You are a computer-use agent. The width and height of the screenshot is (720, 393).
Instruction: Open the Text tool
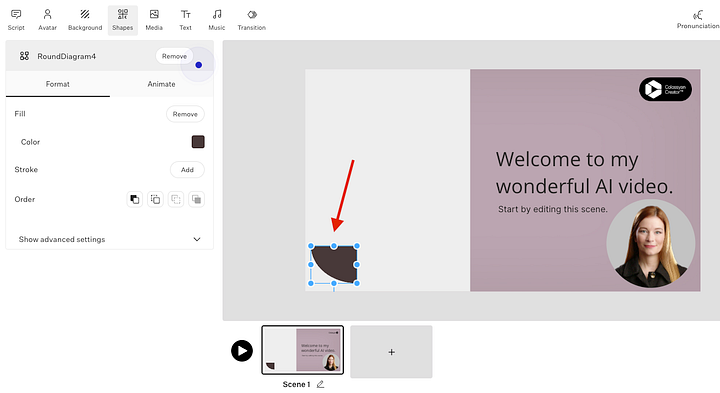coord(186,20)
